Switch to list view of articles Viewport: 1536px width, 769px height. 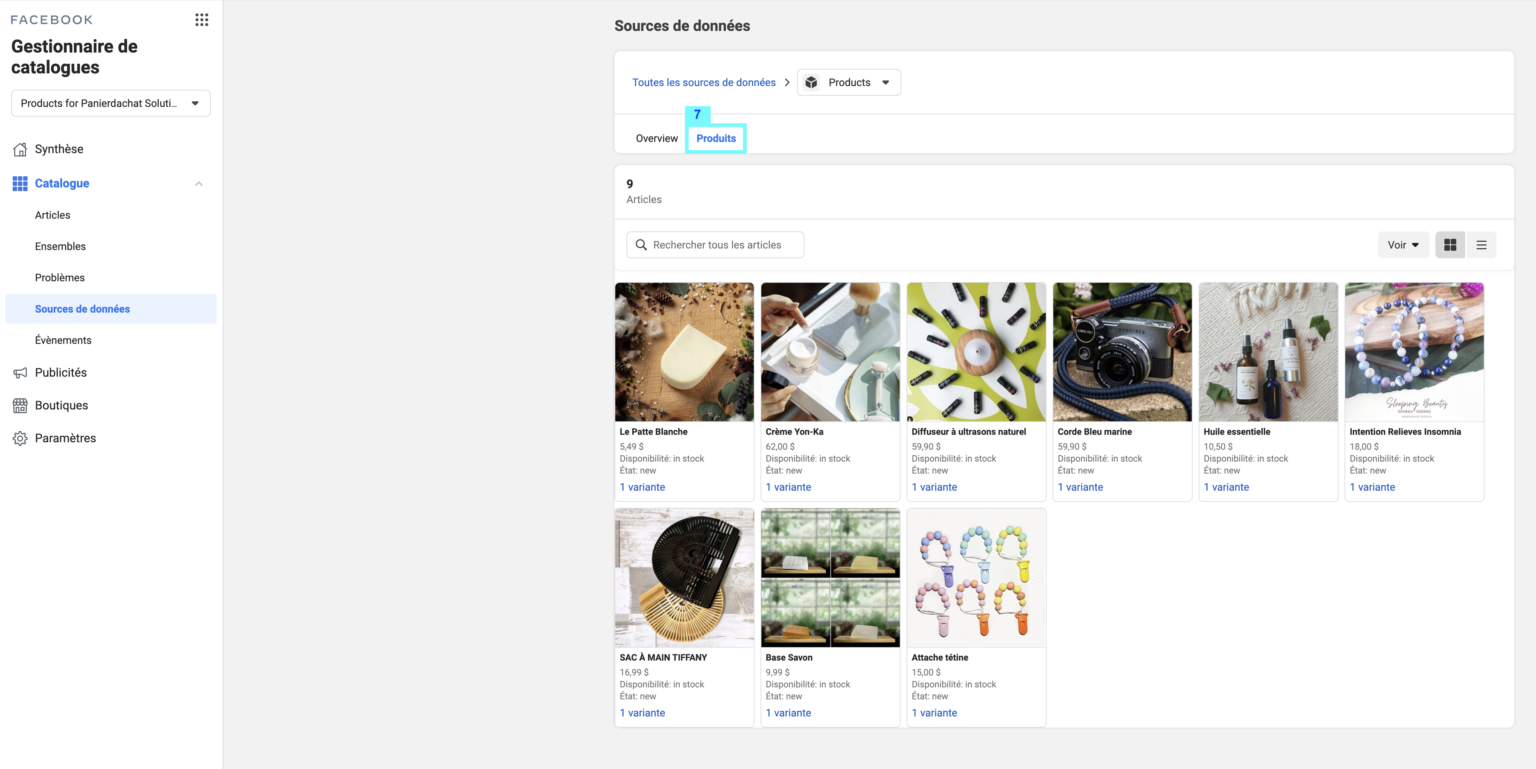(1481, 244)
